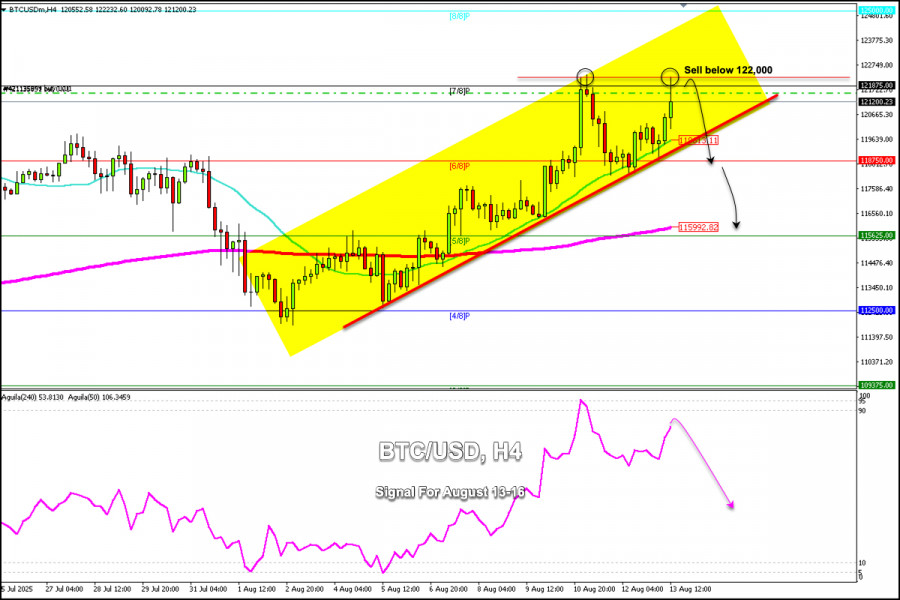Click the red value box above 118750 line

point(699,140)
